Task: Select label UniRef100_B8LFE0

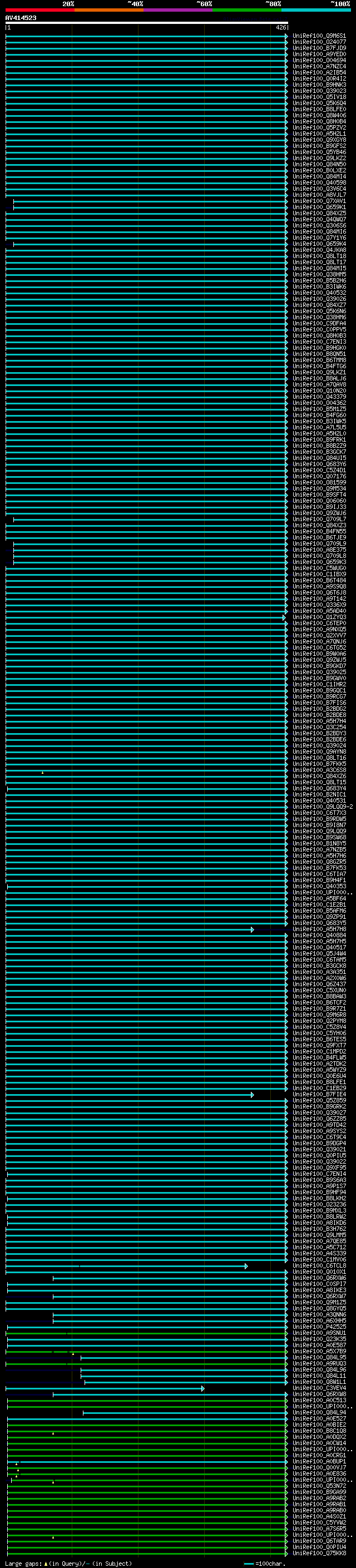Action: [x=319, y=110]
